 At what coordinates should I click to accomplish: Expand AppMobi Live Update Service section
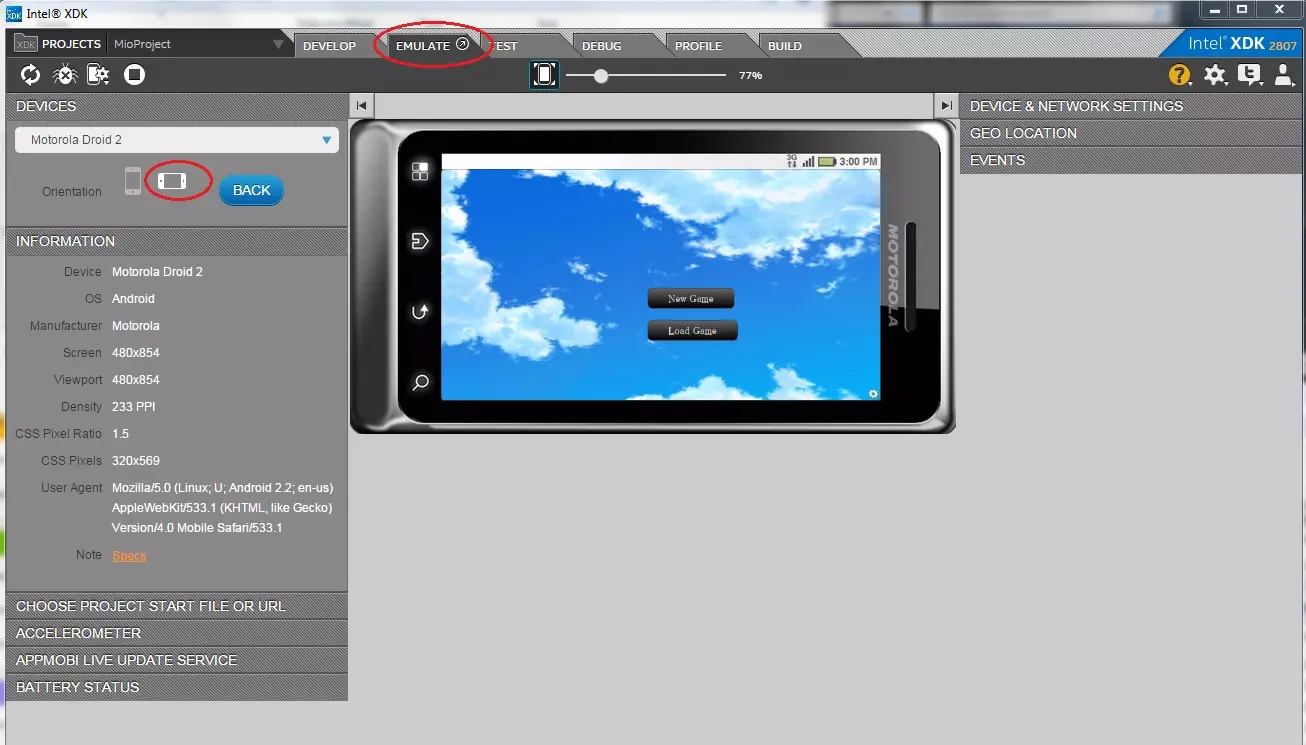click(x=177, y=660)
